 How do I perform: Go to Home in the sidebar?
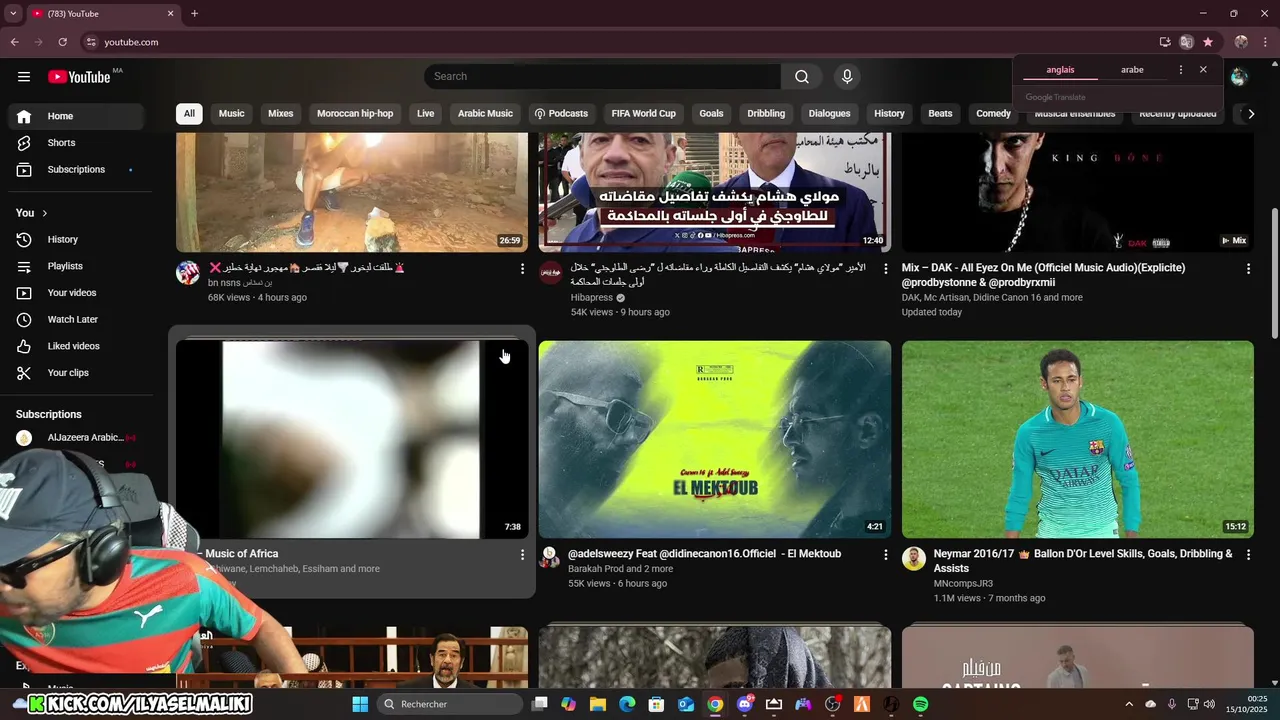pos(76,116)
